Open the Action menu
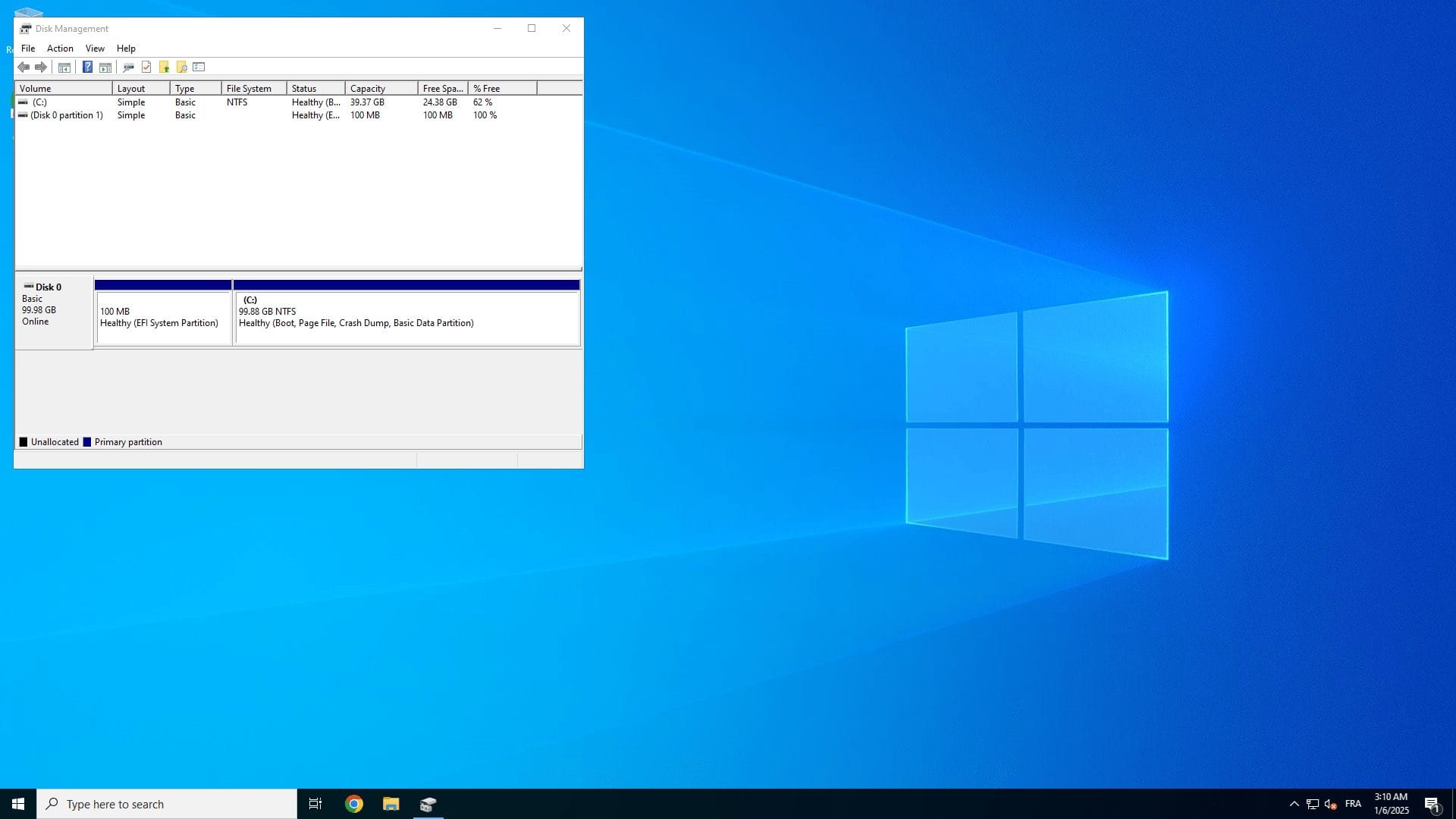 coord(60,49)
